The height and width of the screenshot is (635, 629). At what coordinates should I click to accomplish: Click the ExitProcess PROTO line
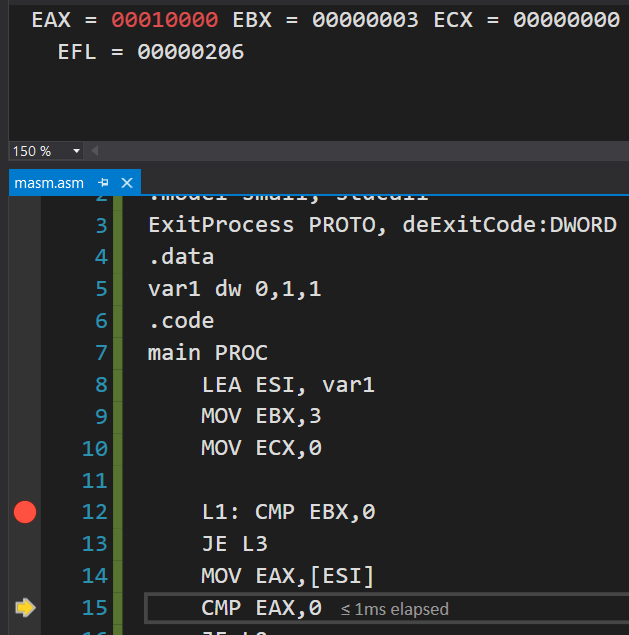382,225
